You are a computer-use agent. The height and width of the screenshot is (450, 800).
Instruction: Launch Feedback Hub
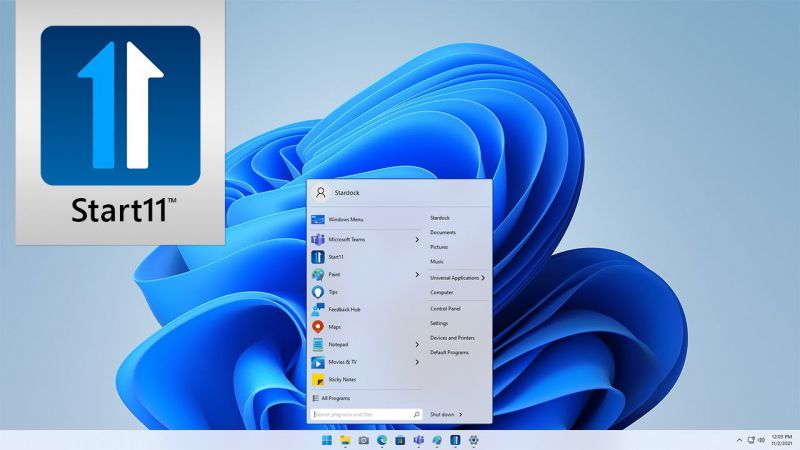344,310
